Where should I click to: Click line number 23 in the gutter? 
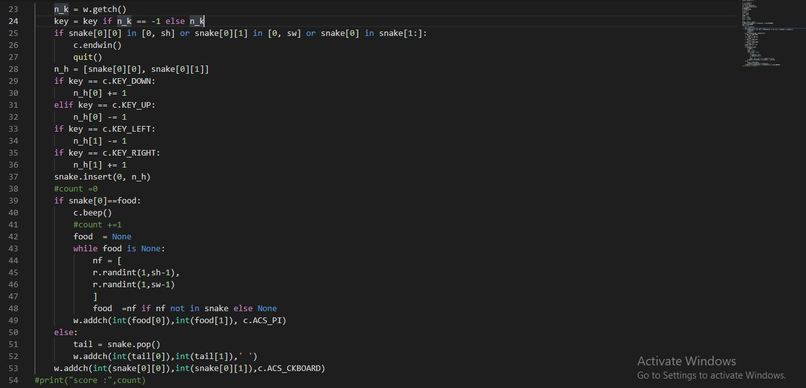coord(13,9)
